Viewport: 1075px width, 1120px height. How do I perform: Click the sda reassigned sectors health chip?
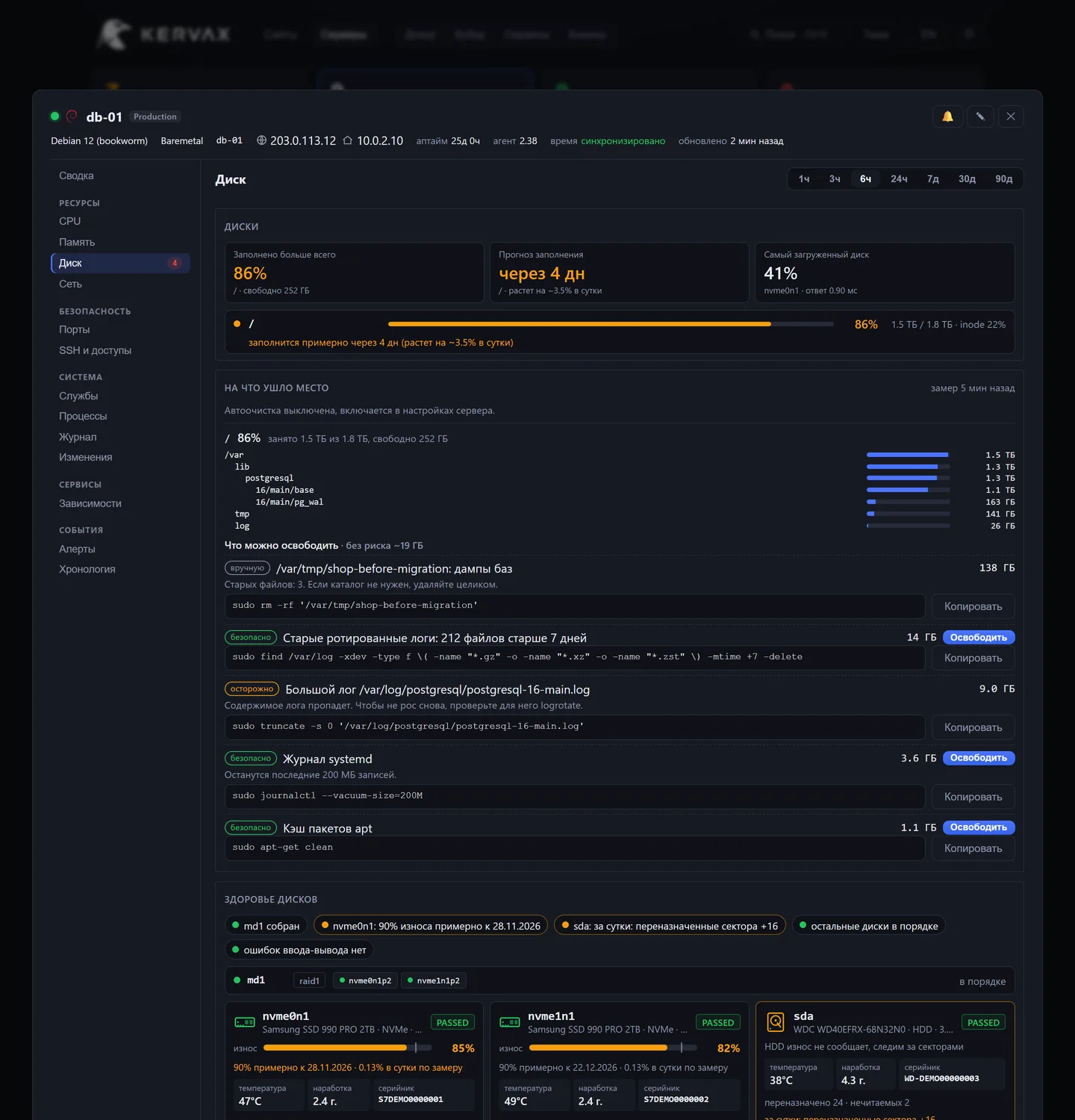tap(670, 926)
